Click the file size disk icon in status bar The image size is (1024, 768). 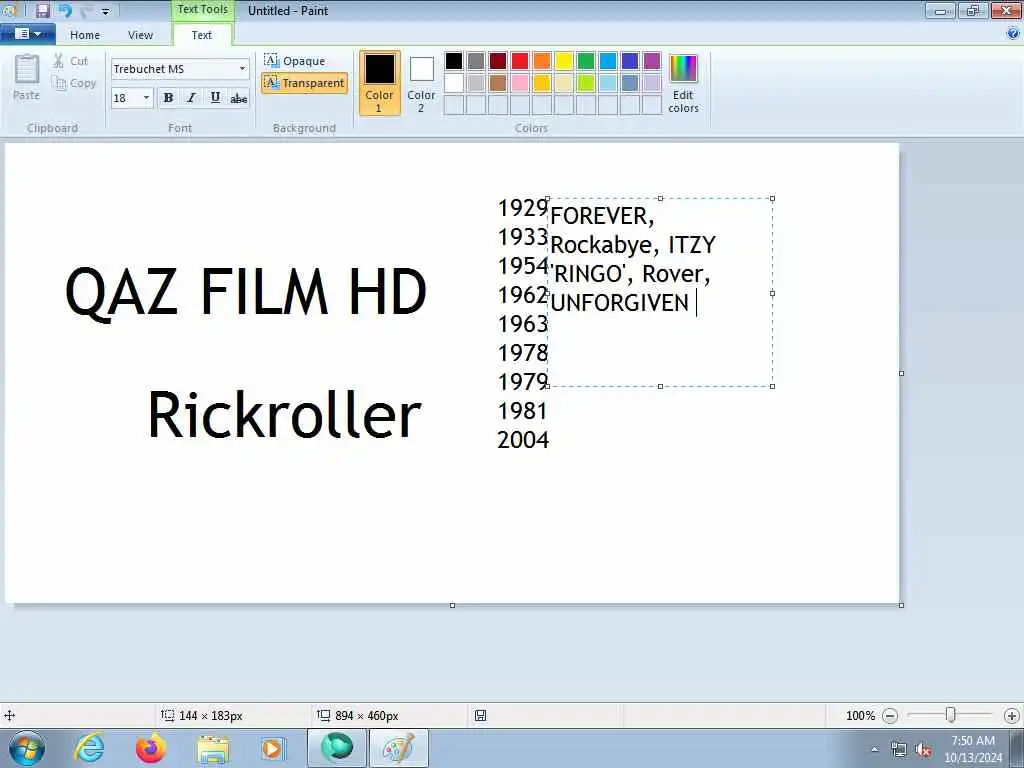tap(481, 716)
